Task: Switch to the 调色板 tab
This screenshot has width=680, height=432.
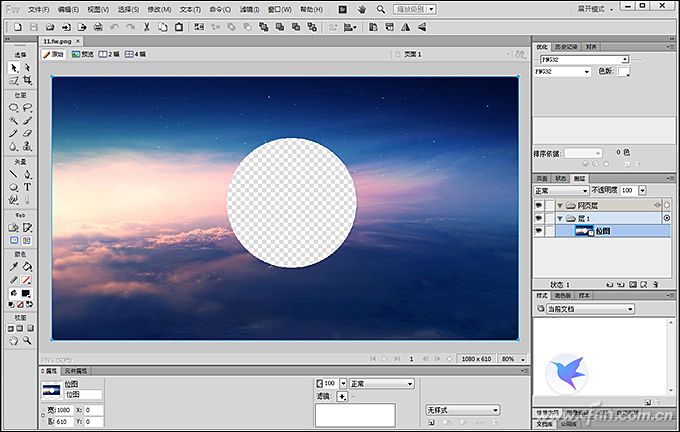Action: 562,295
